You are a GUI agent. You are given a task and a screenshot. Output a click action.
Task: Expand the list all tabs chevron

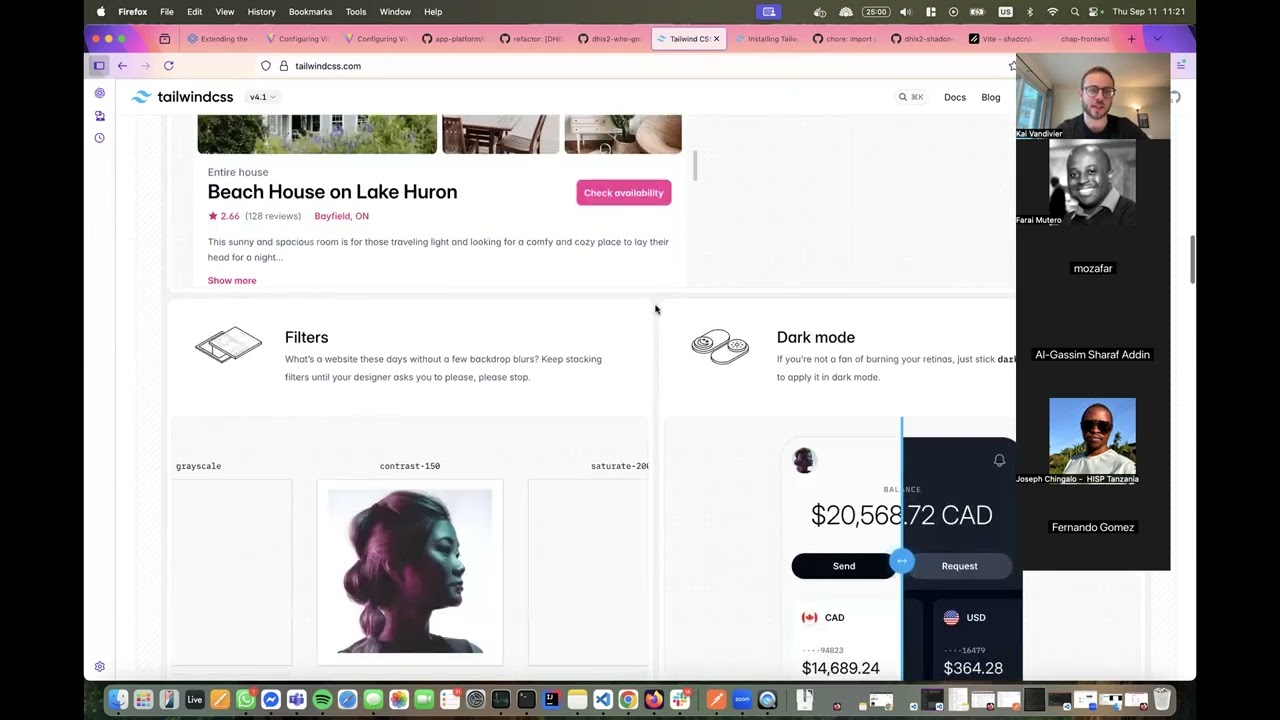[1158, 39]
